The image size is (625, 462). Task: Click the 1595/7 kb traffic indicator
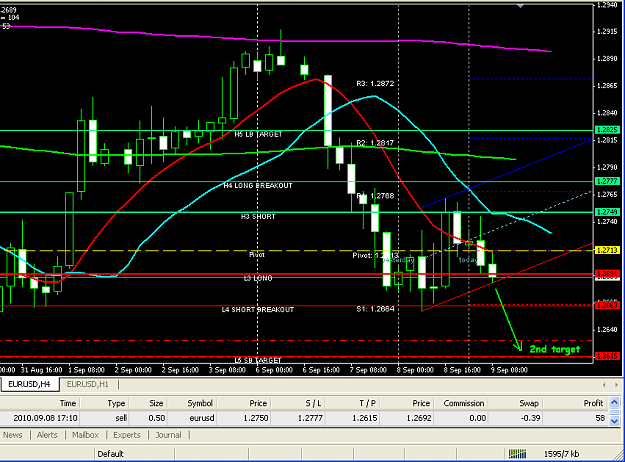pos(561,454)
